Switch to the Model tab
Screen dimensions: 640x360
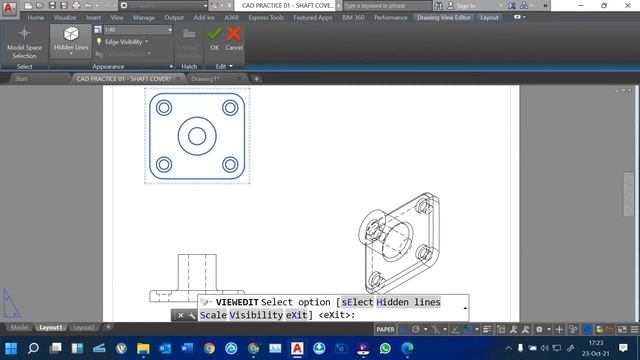pyautogui.click(x=19, y=327)
